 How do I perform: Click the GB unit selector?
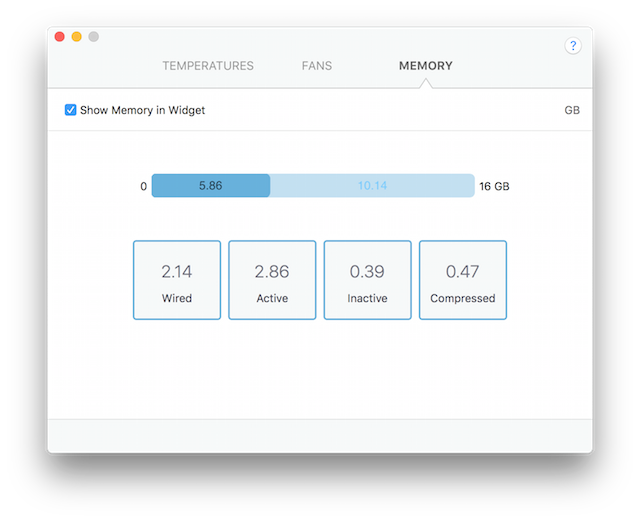(572, 110)
